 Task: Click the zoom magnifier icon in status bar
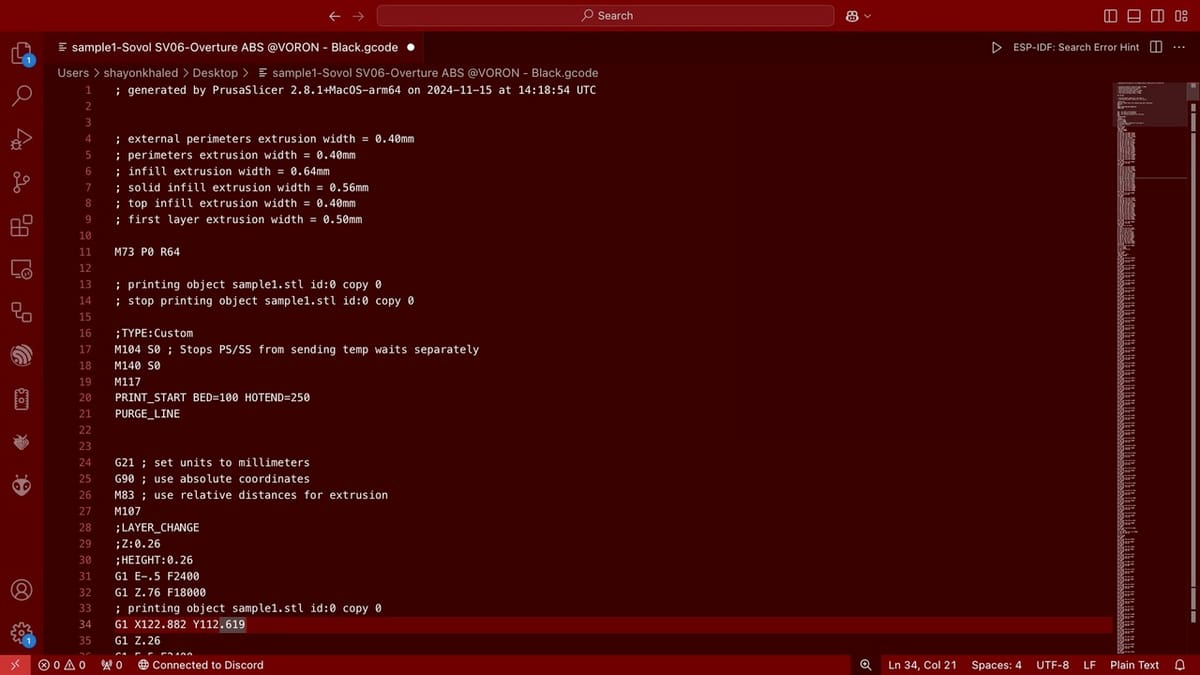point(866,665)
